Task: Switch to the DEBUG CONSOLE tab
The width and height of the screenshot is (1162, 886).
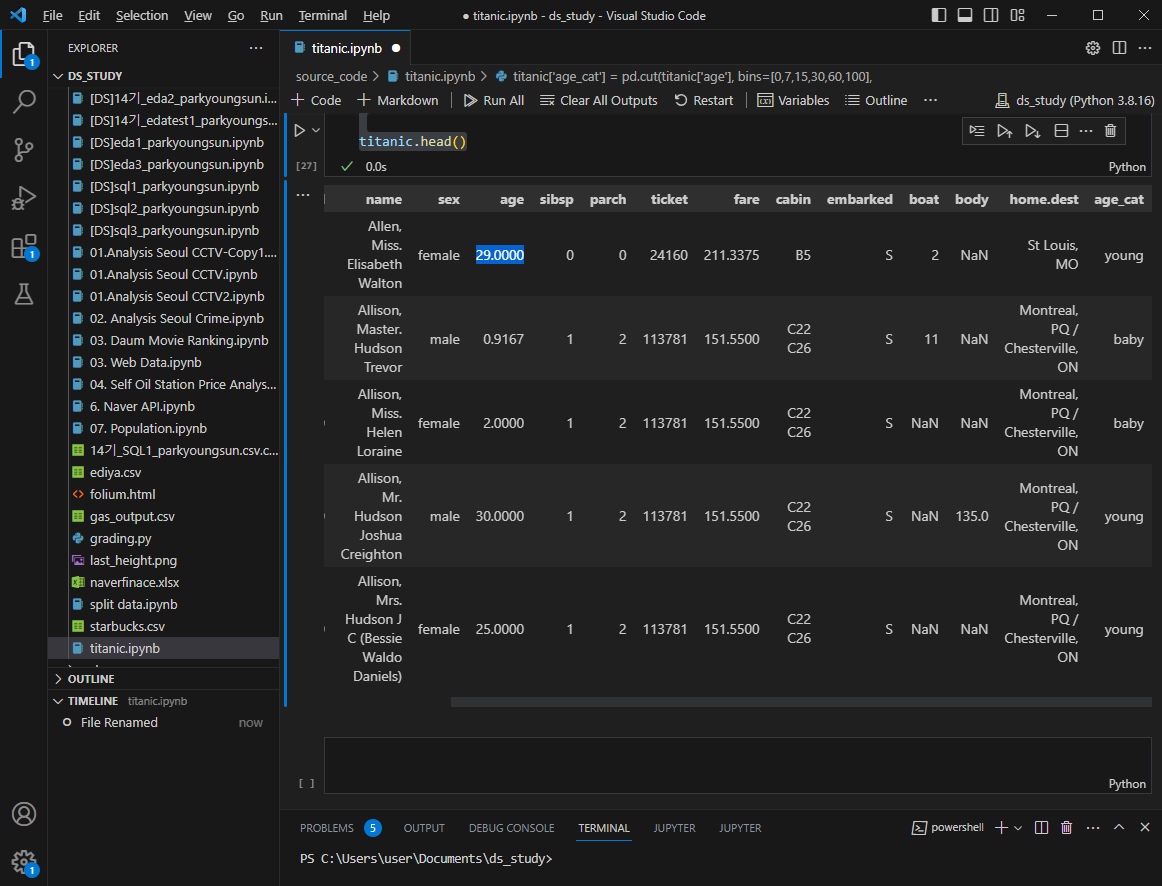Action: click(511, 827)
